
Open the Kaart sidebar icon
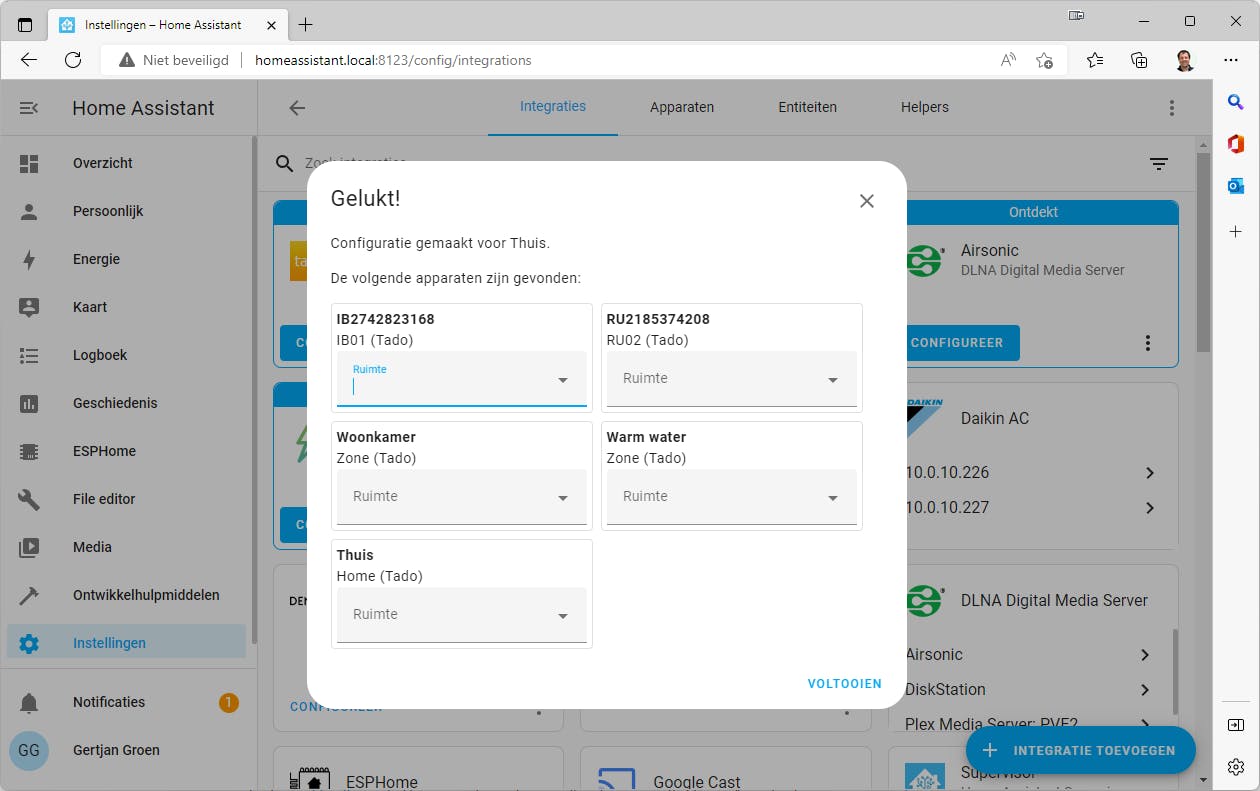(x=29, y=307)
